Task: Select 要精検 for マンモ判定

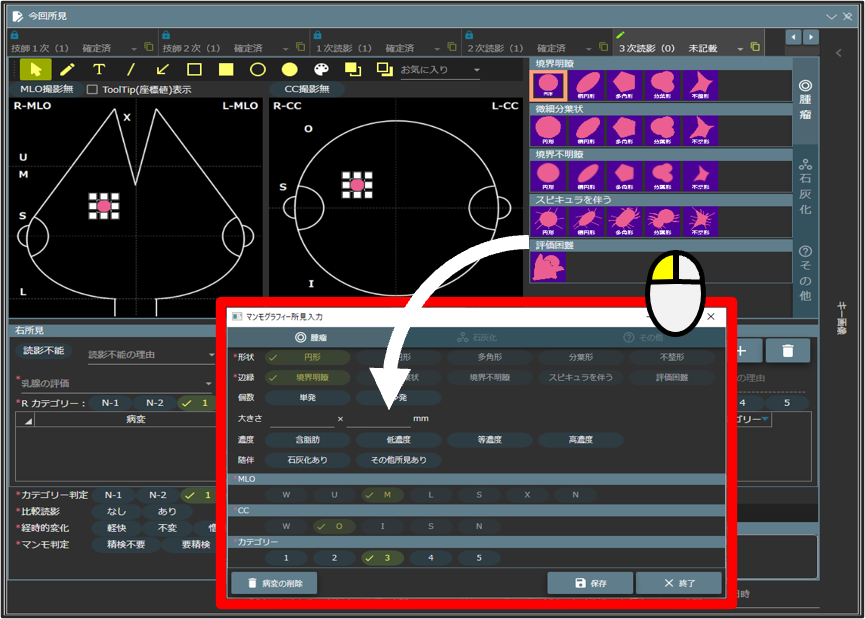Action: 196,545
